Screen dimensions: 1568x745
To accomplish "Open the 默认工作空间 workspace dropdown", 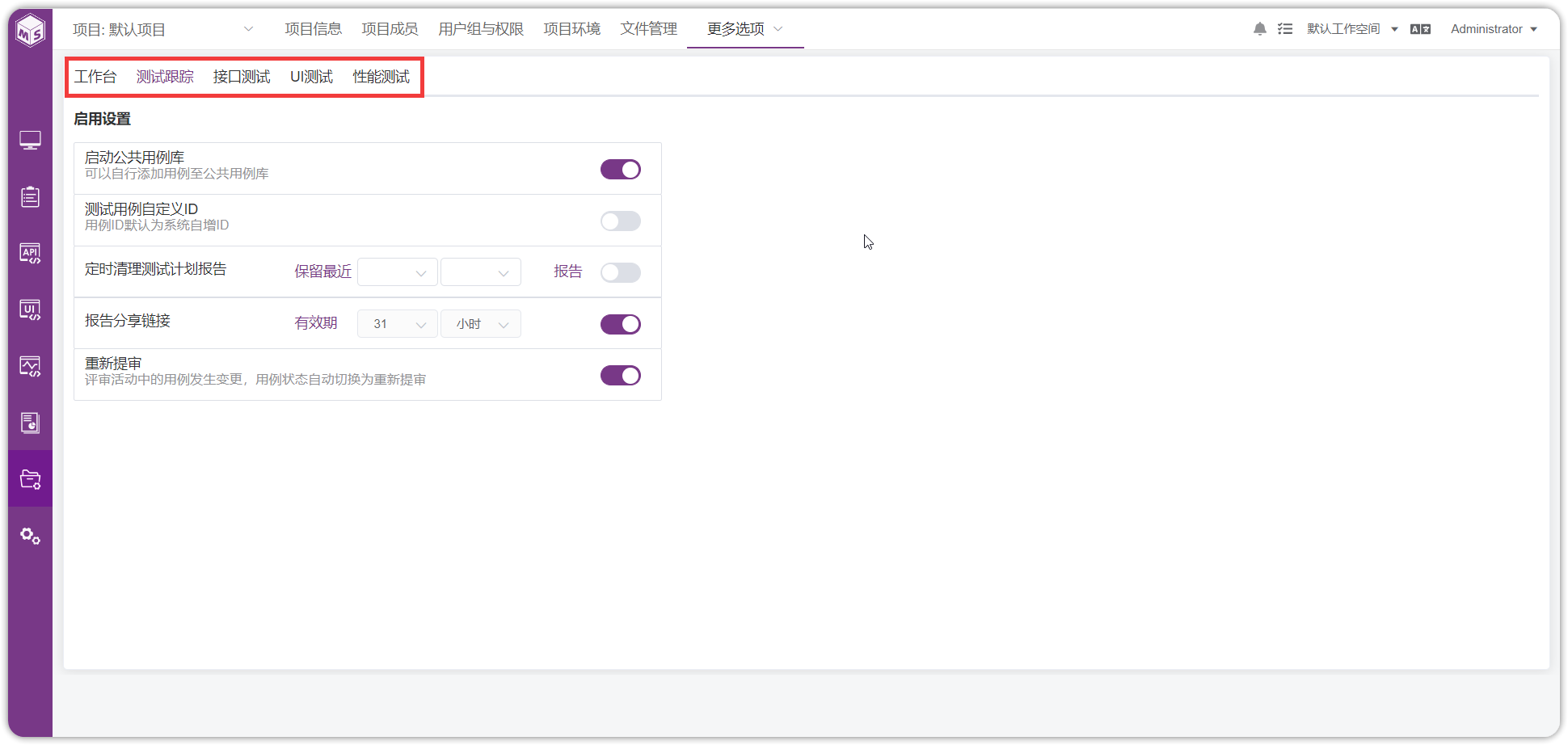I will pos(1352,29).
